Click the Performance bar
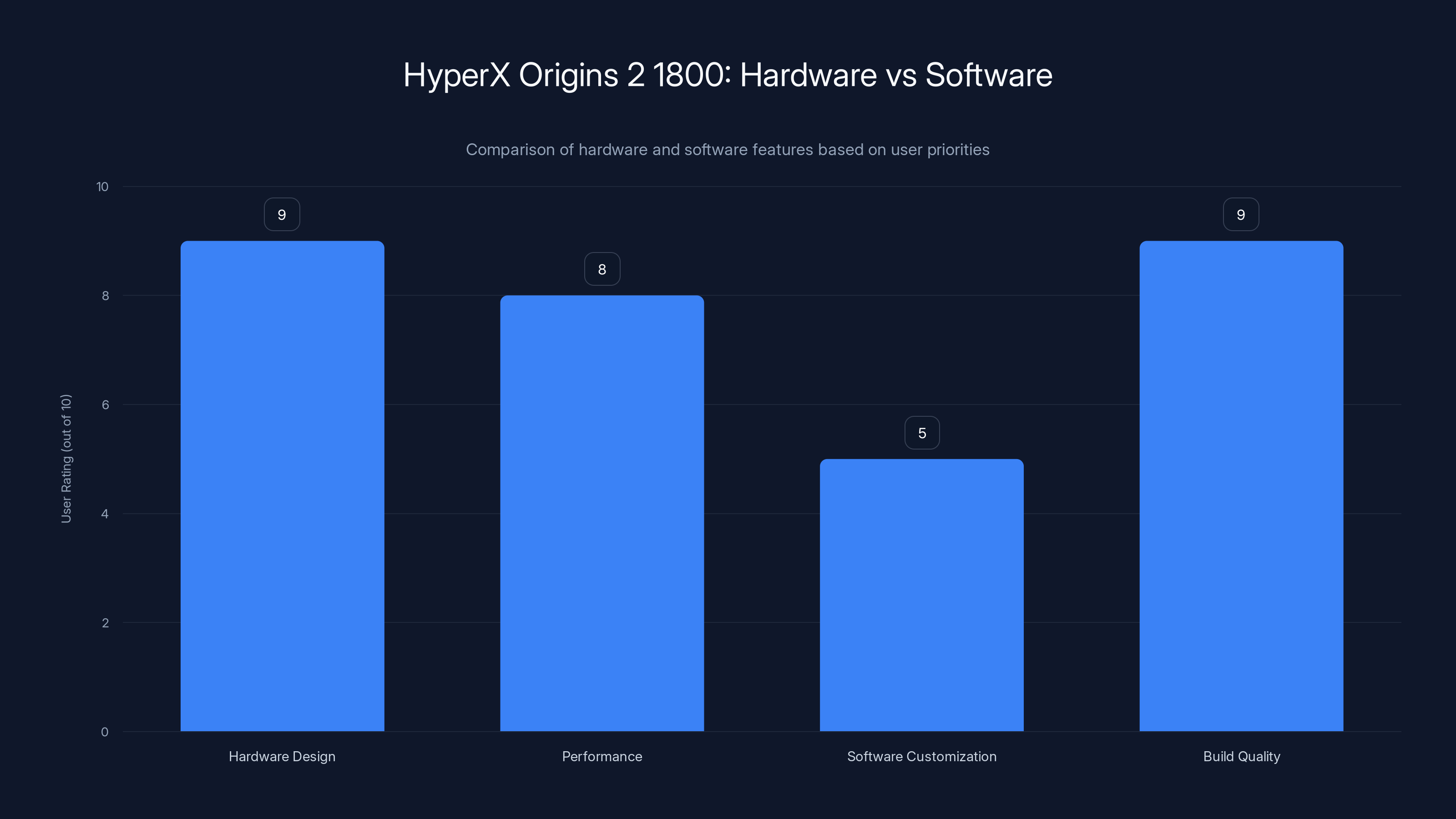 click(602, 513)
